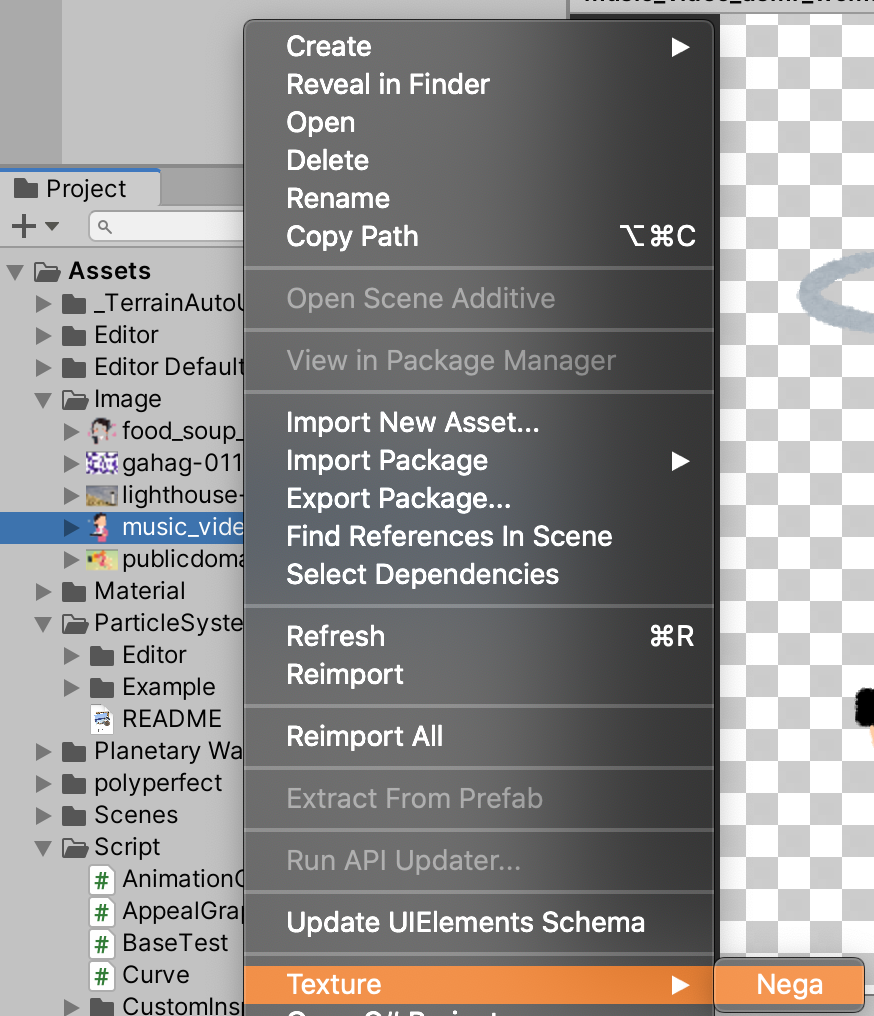Expand the Planetary Wa folder arrow
This screenshot has width=874, height=1016.
coord(43,752)
